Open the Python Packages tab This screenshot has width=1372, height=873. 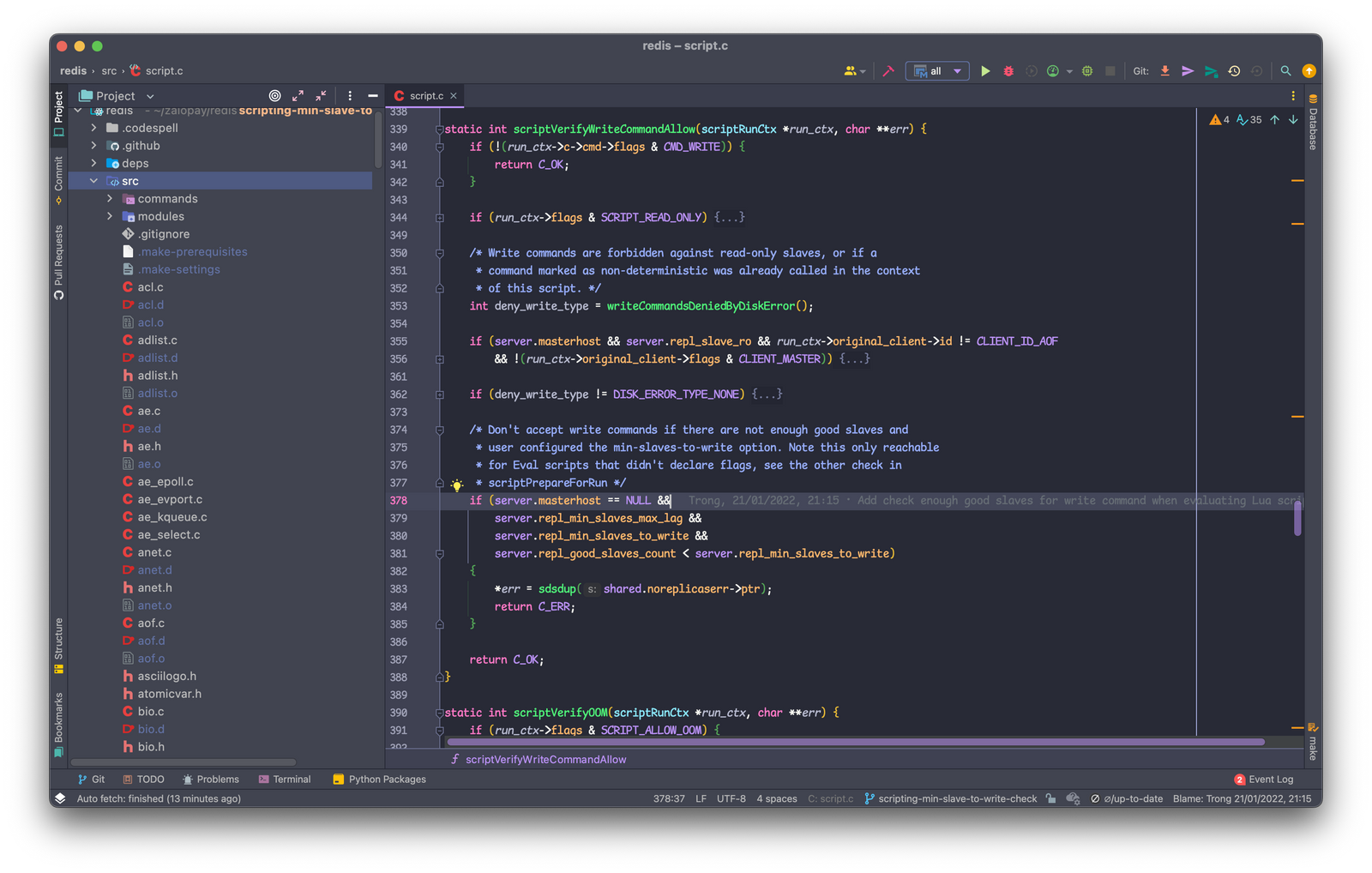point(379,780)
